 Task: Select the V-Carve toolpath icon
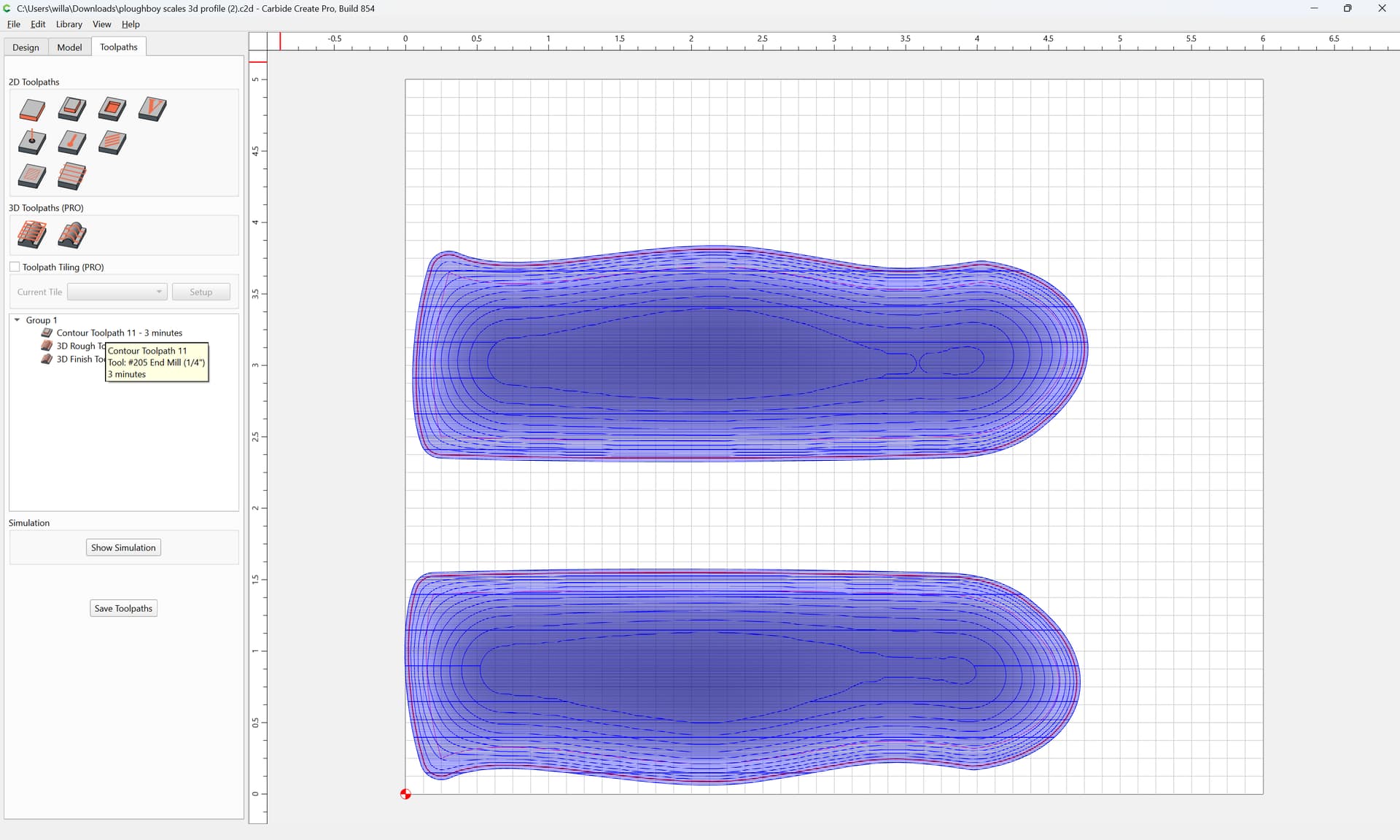[x=152, y=109]
